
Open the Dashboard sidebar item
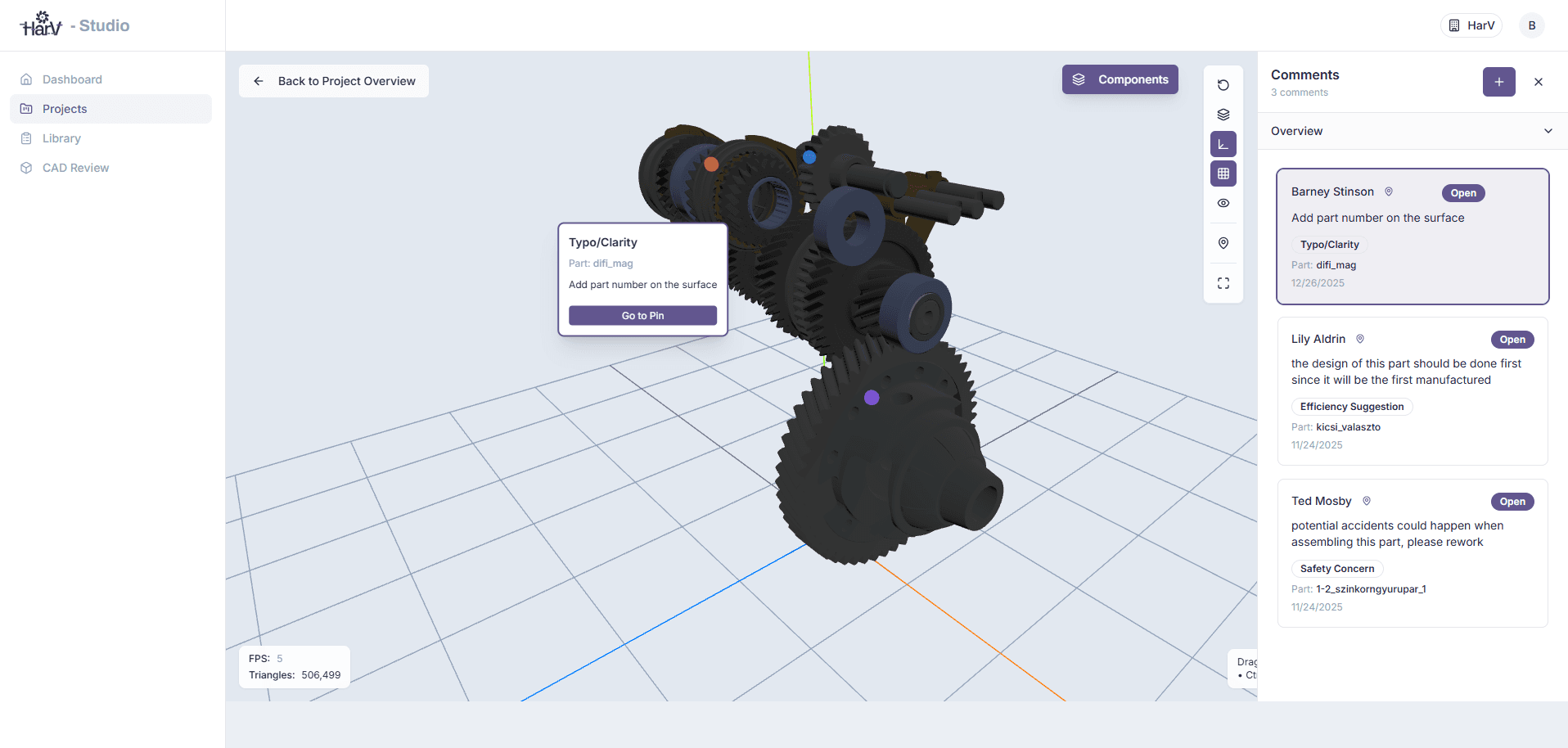click(110, 79)
